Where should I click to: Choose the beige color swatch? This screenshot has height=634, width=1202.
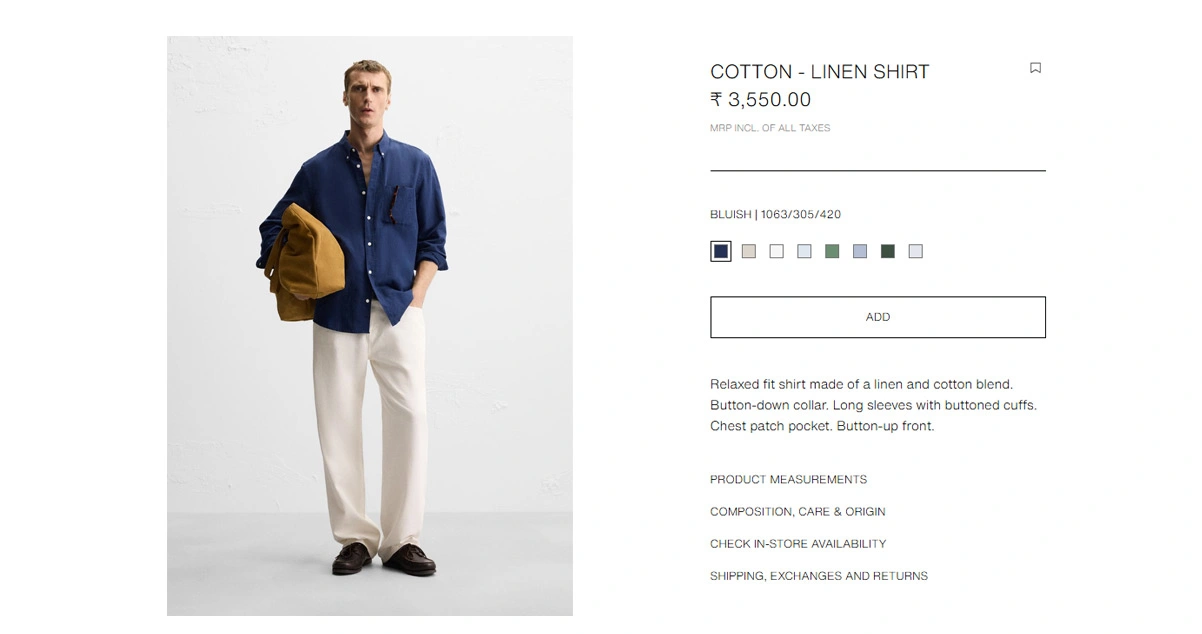pos(748,251)
